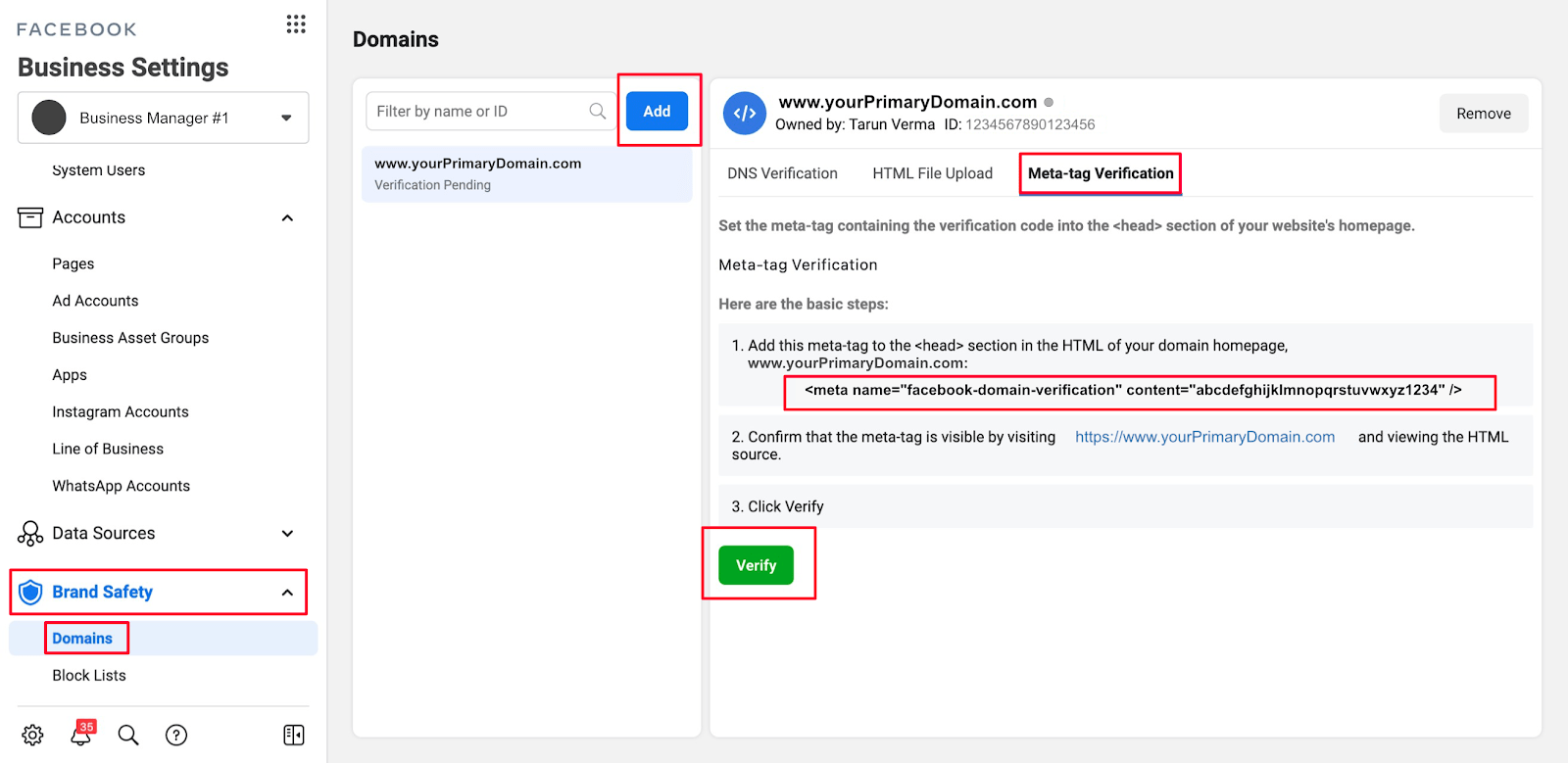
Task: Click the blue Add button
Action: pyautogui.click(x=657, y=112)
